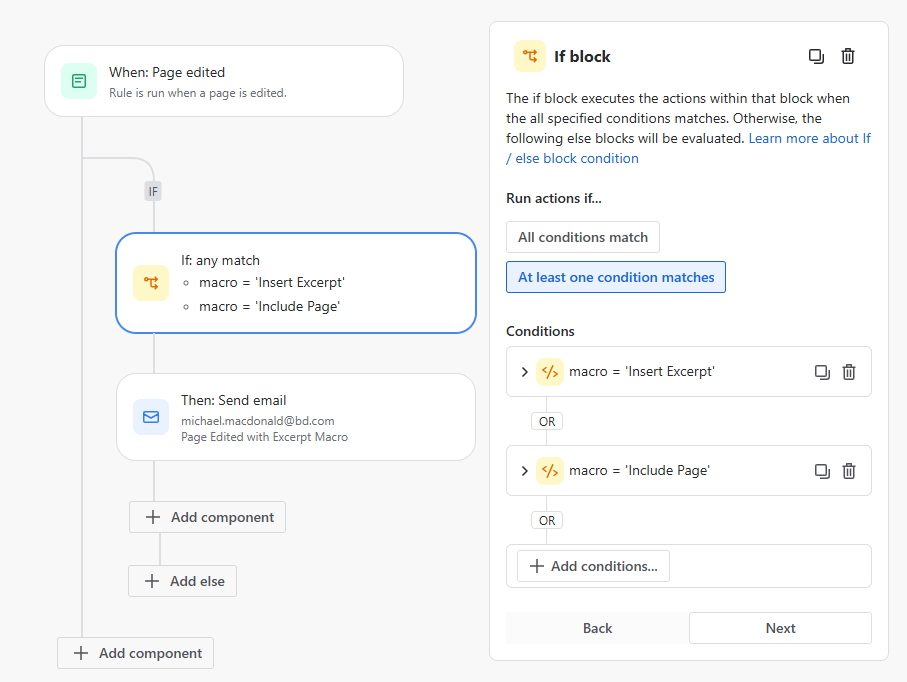Open the Add conditions dropdown

(593, 566)
